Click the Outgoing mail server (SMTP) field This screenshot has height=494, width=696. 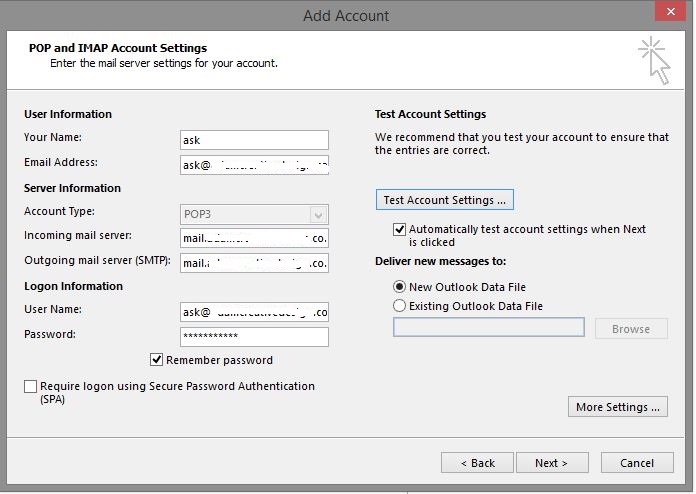pyautogui.click(x=254, y=263)
